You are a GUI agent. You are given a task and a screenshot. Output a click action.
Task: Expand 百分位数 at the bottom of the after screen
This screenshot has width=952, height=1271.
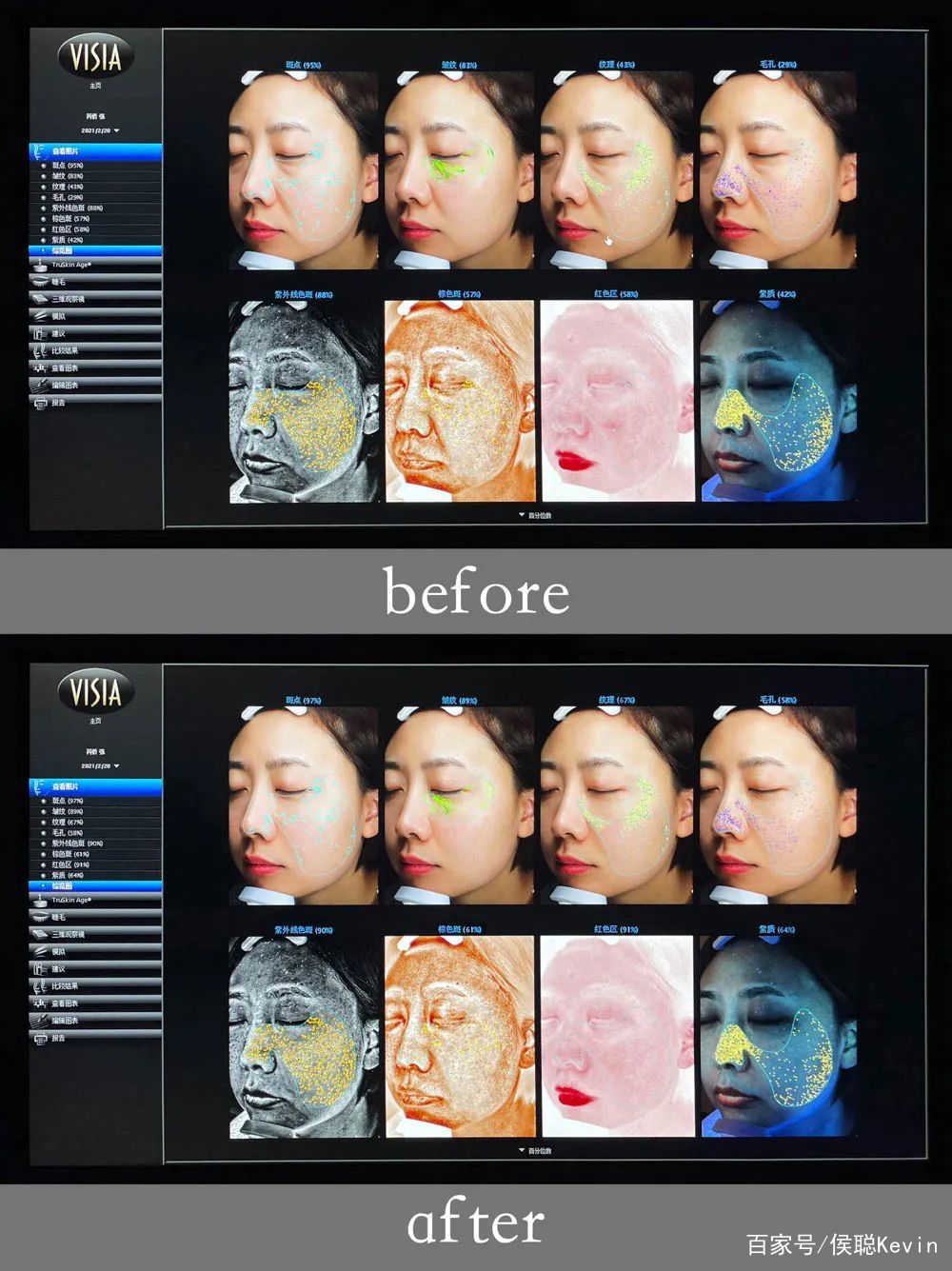click(535, 1150)
